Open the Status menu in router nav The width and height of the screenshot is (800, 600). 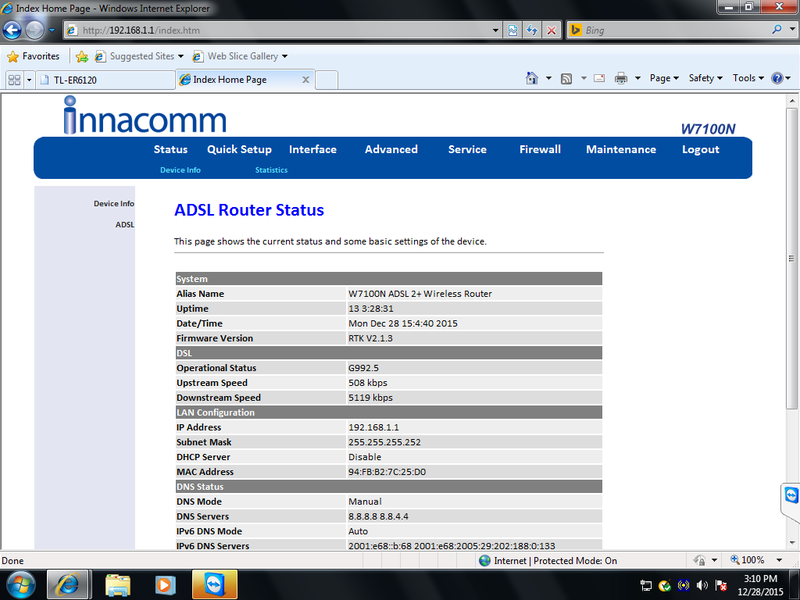(x=170, y=149)
